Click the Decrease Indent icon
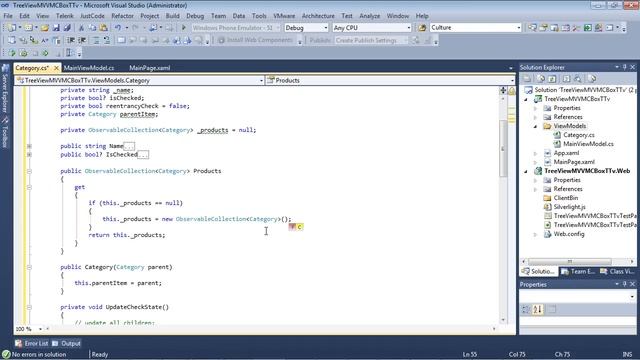This screenshot has height=360, width=640. 71,40
